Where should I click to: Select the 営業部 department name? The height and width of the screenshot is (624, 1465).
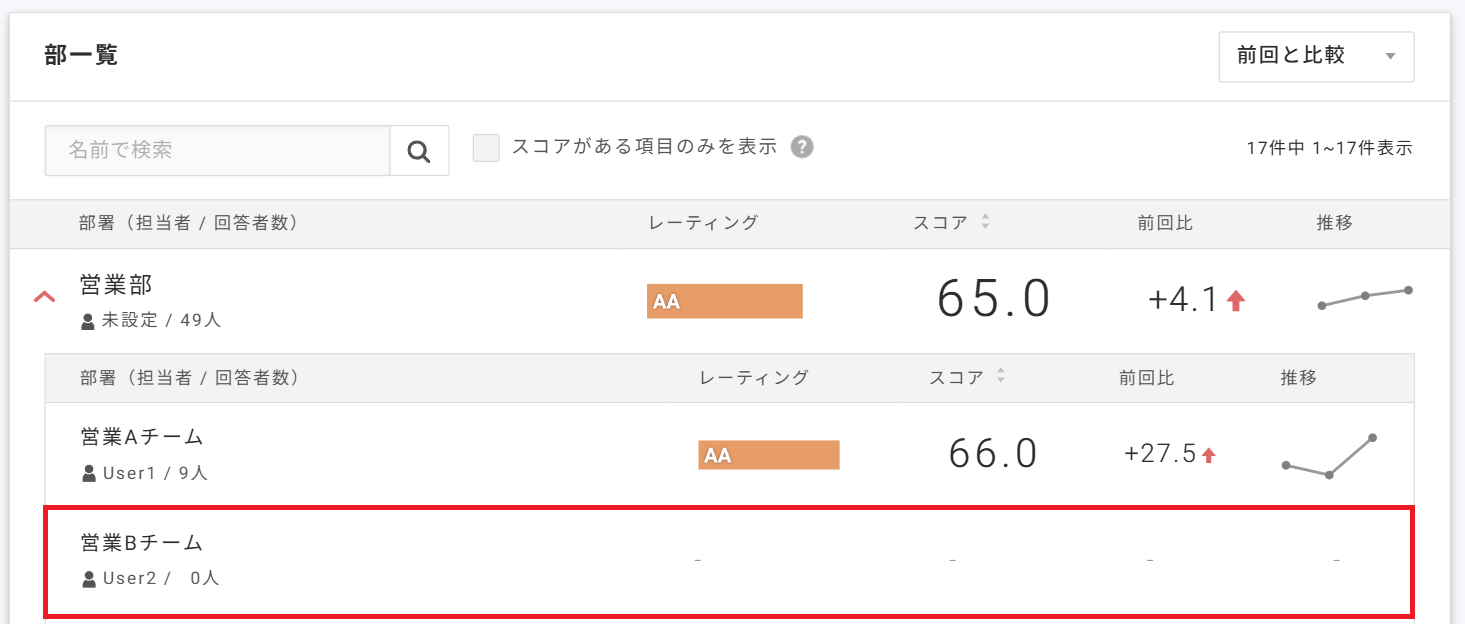click(116, 285)
